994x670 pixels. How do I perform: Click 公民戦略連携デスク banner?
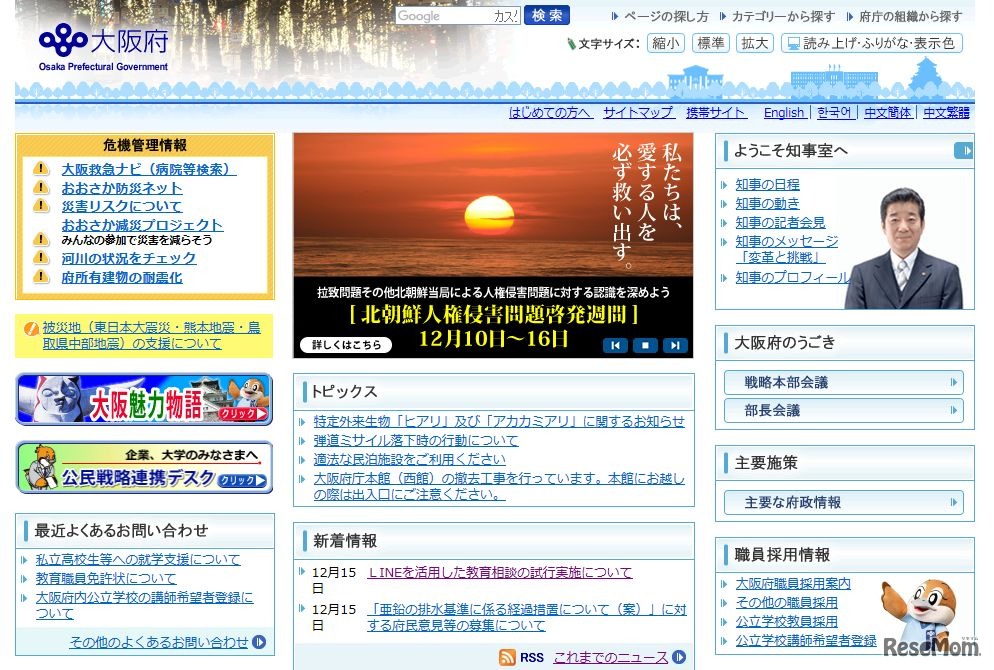click(144, 468)
